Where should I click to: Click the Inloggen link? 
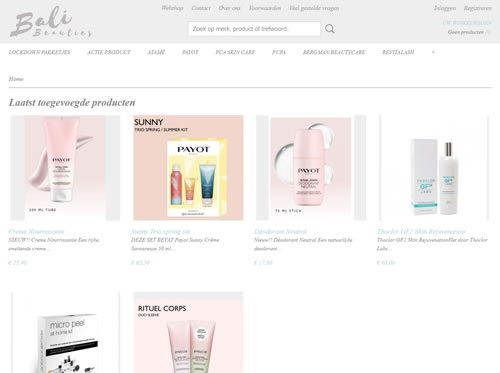click(445, 8)
